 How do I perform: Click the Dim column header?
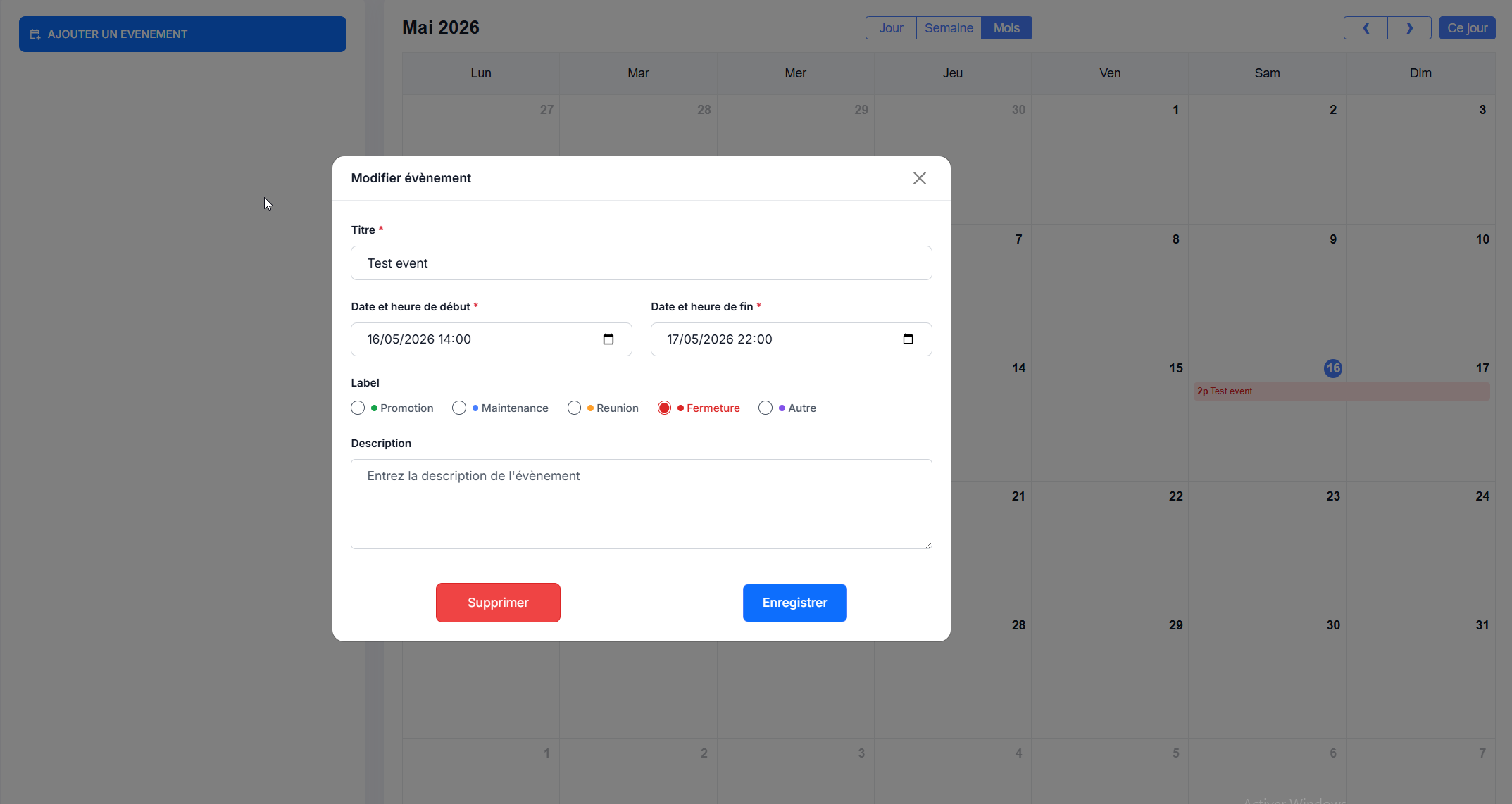tap(1420, 73)
